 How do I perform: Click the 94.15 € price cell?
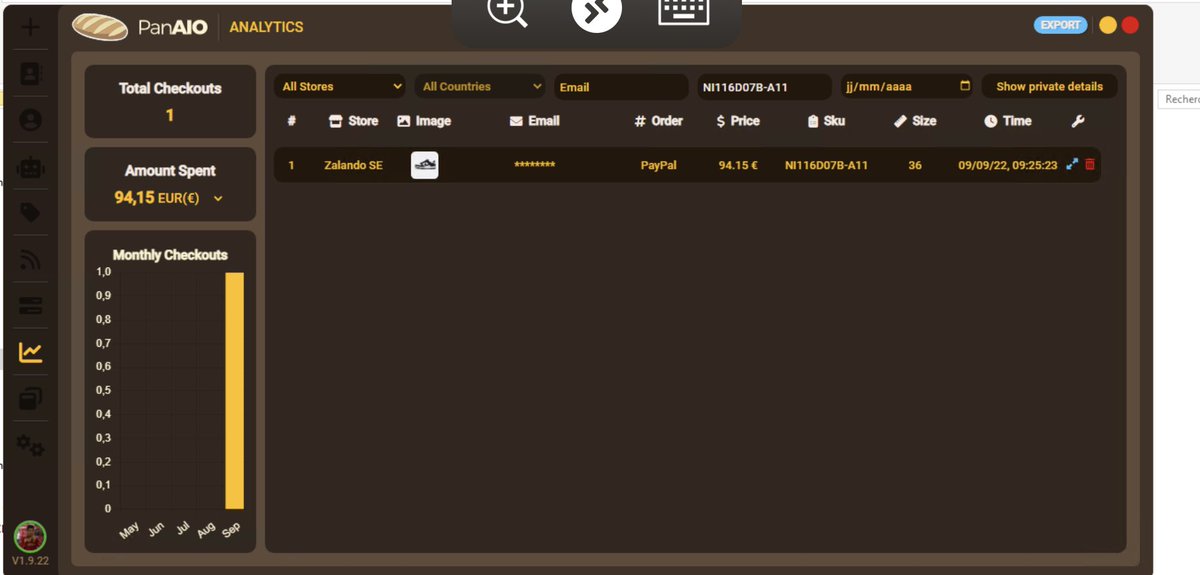click(738, 165)
